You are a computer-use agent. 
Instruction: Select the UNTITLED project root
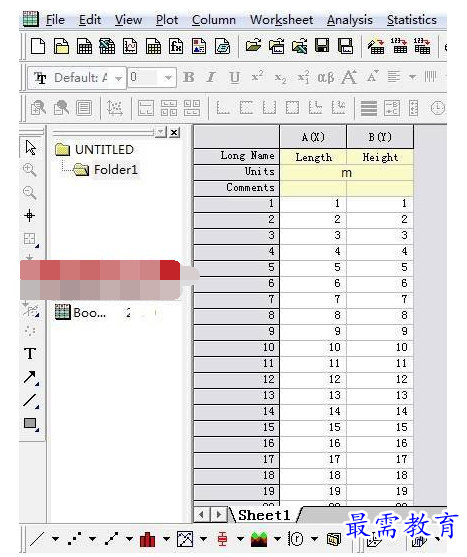(x=104, y=150)
